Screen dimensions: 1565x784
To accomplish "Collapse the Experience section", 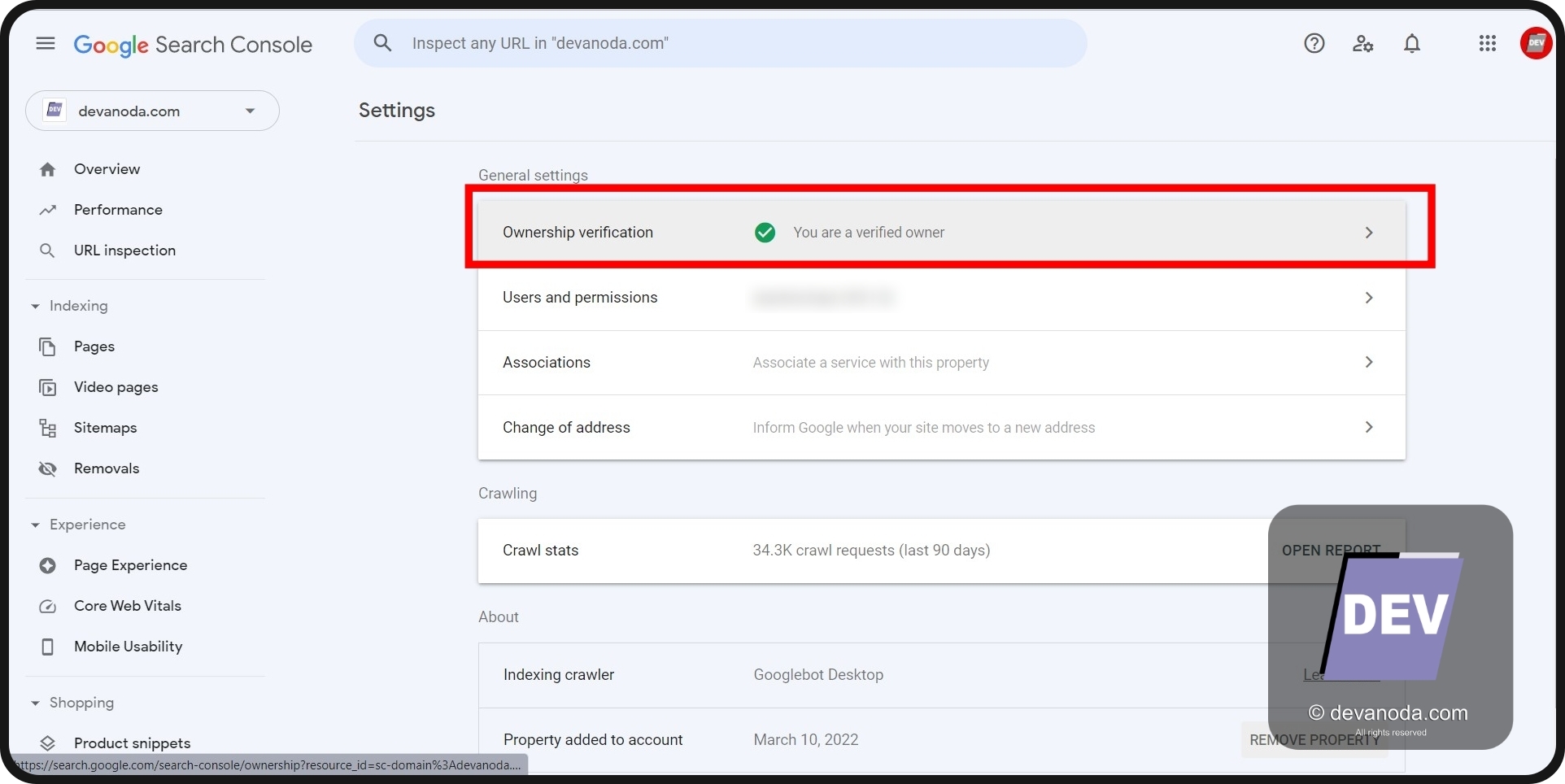I will [35, 525].
